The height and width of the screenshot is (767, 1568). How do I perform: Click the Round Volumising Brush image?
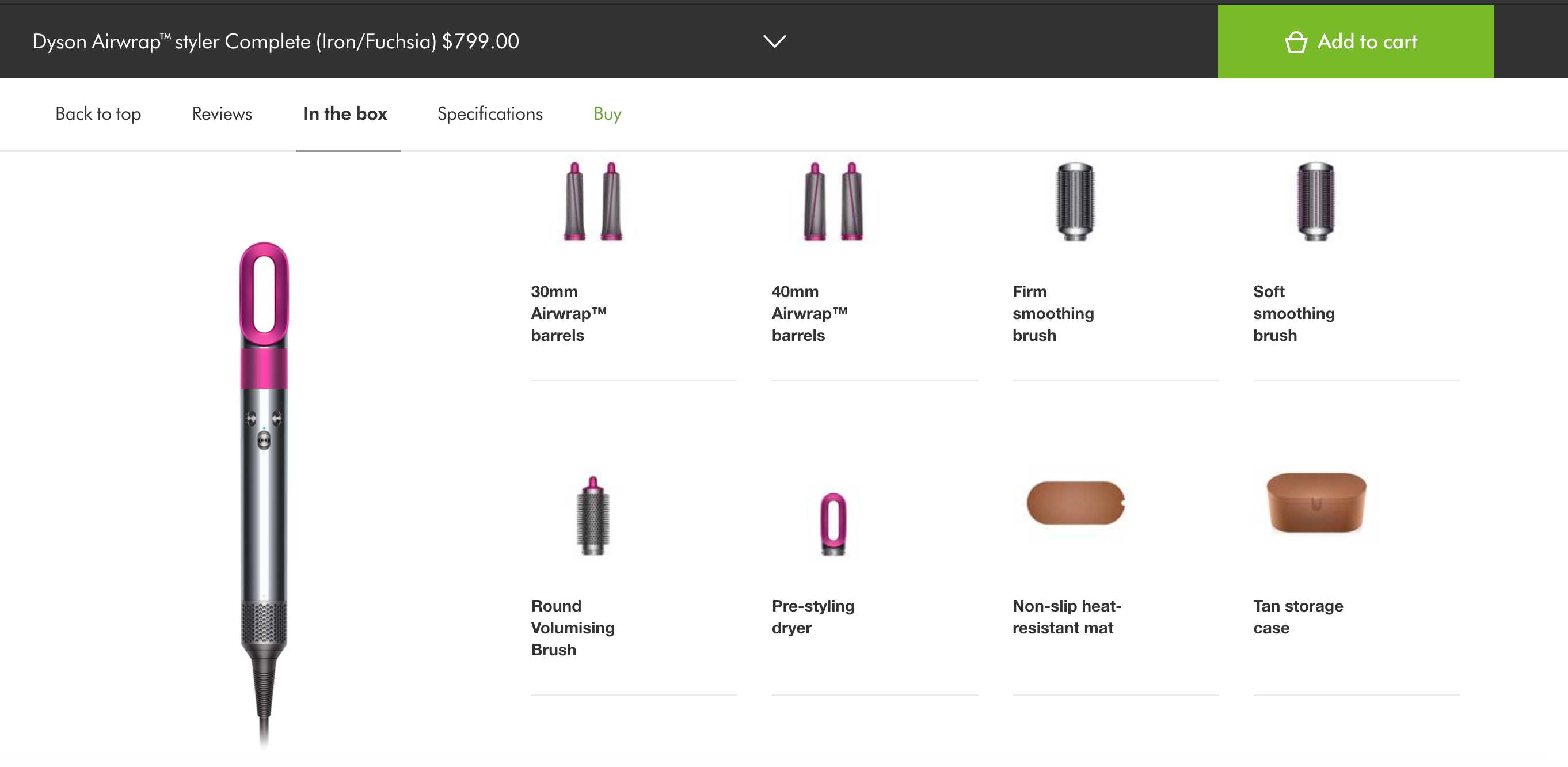pos(593,516)
